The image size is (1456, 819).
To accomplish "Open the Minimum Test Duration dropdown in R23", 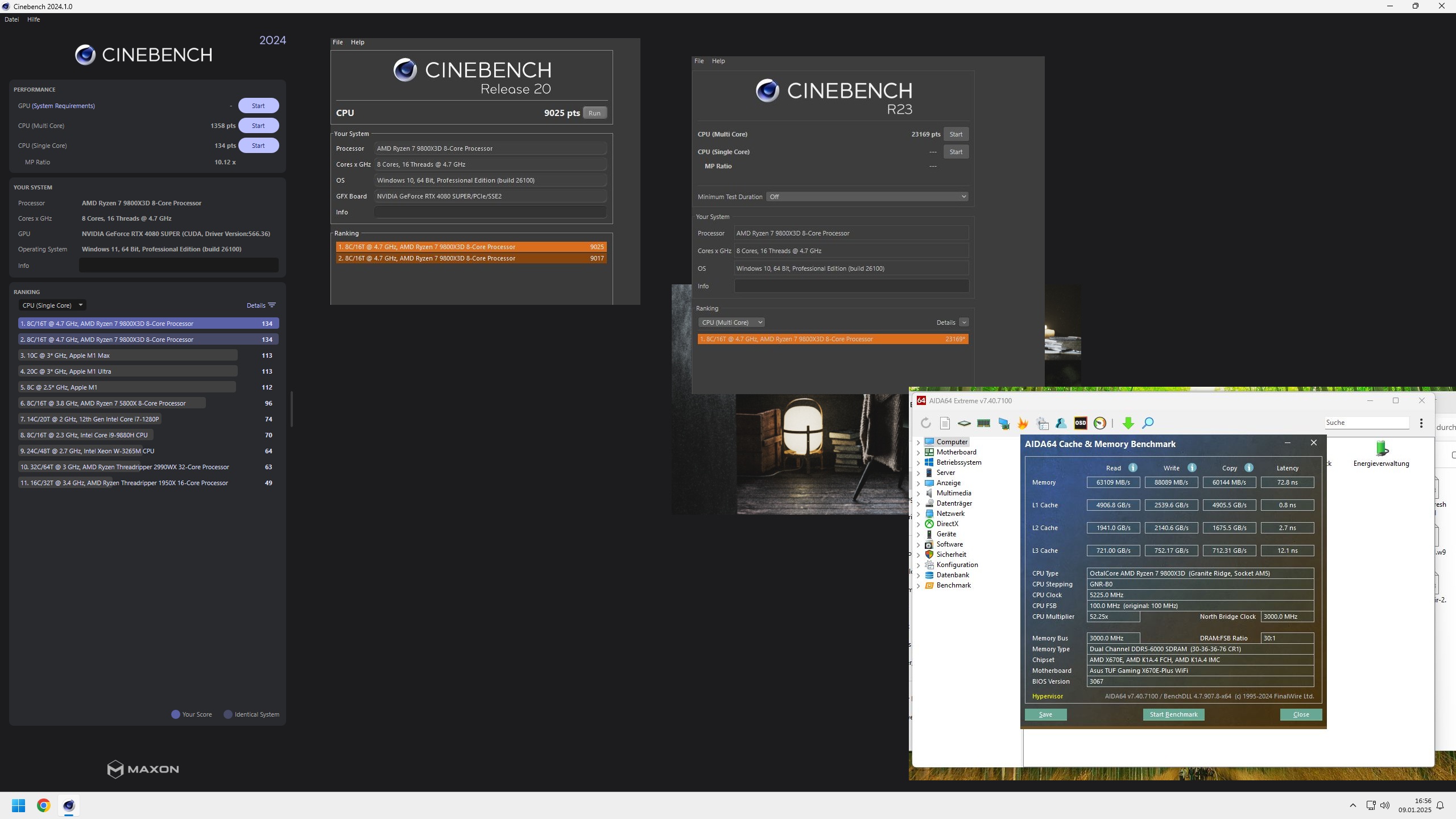I will pyautogui.click(x=867, y=197).
